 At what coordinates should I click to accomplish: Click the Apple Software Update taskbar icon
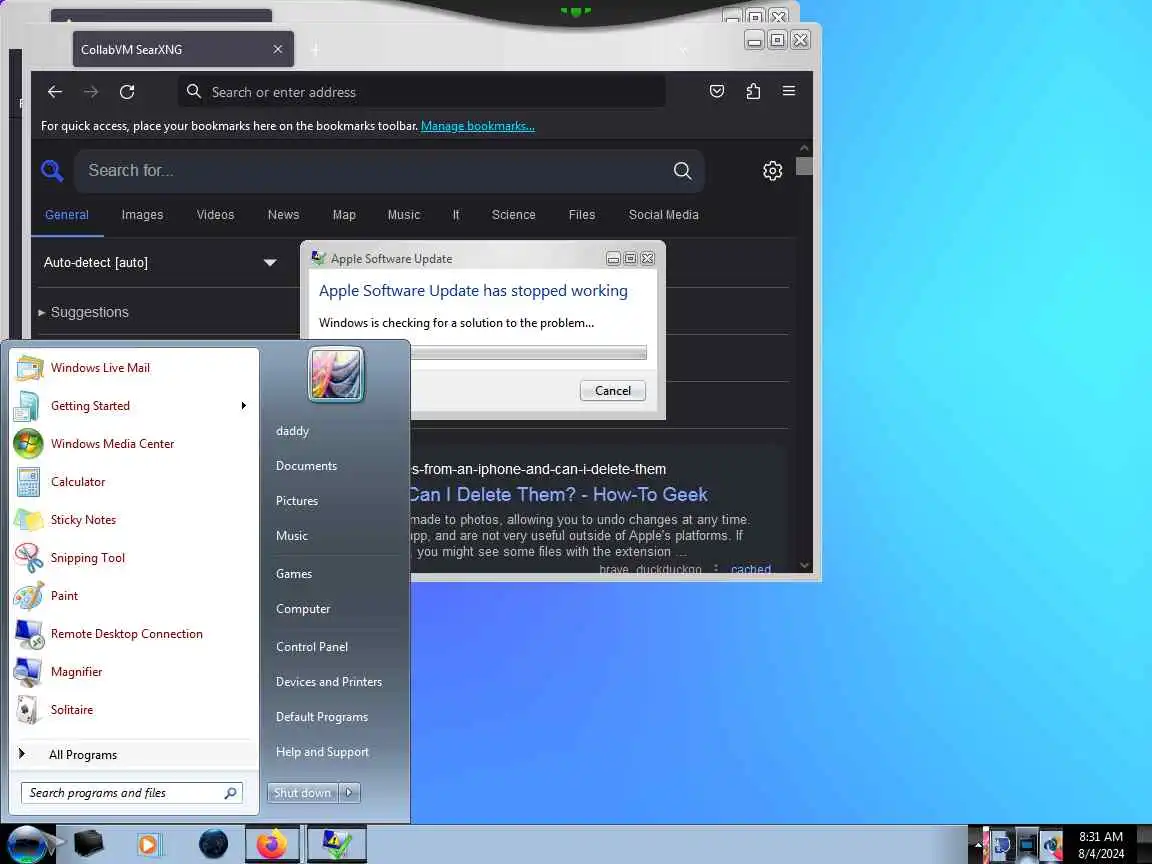coord(336,844)
